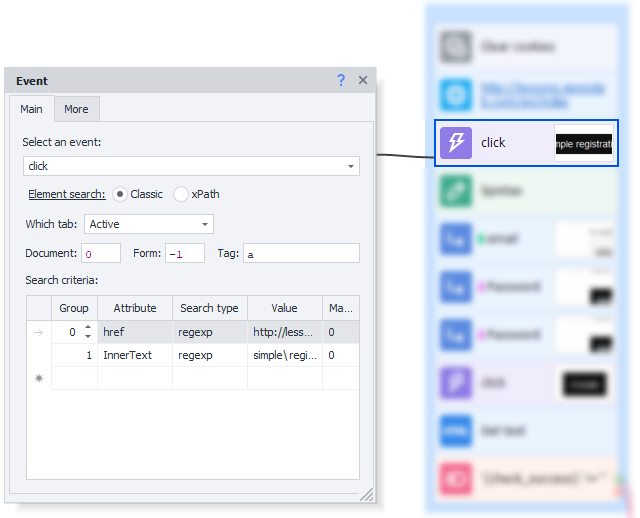Select the xPath element search option
Viewport: 640px width, 518px height.
click(181, 194)
